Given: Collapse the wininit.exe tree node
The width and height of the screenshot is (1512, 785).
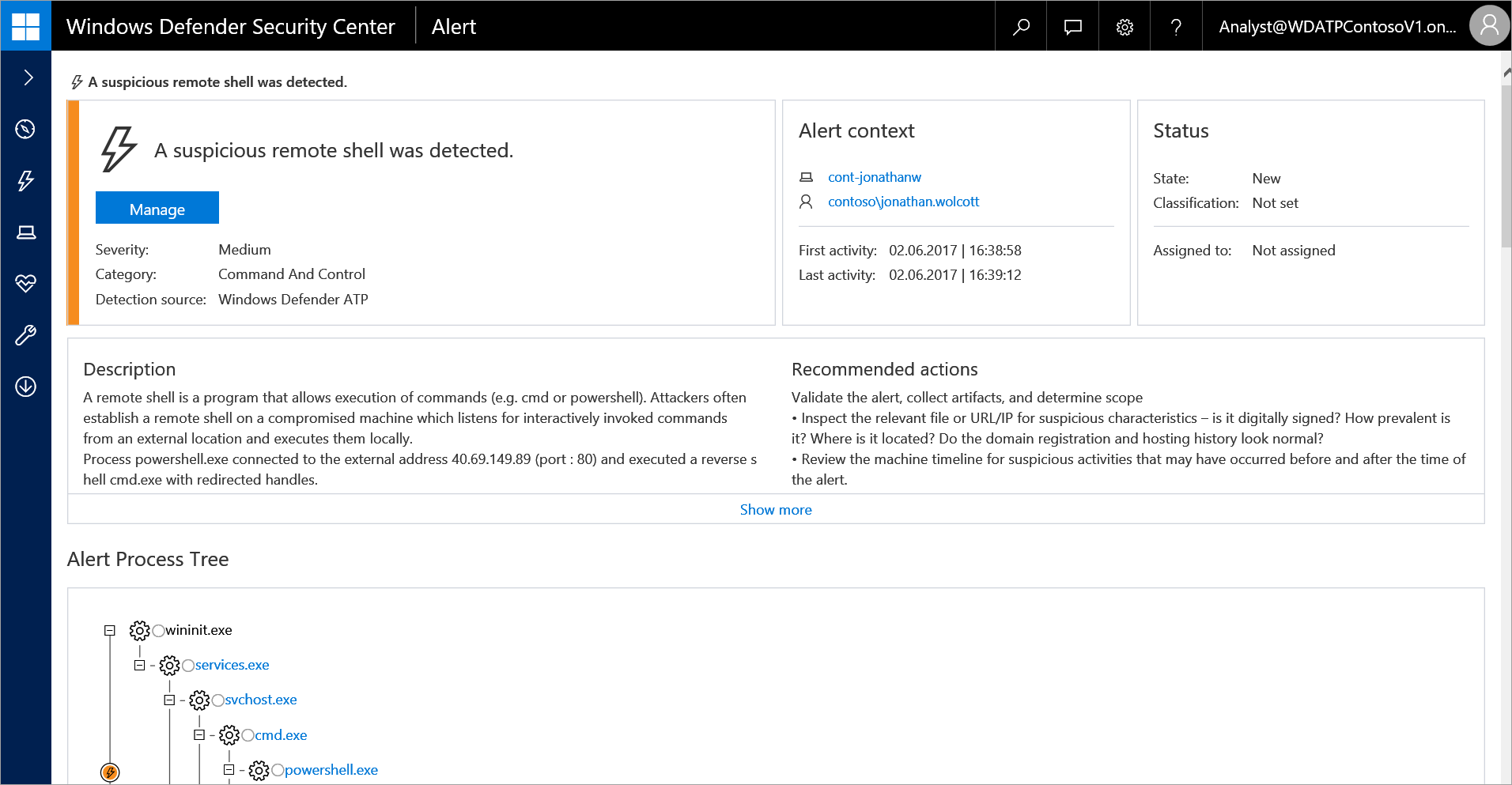Looking at the screenshot, I should click(110, 630).
